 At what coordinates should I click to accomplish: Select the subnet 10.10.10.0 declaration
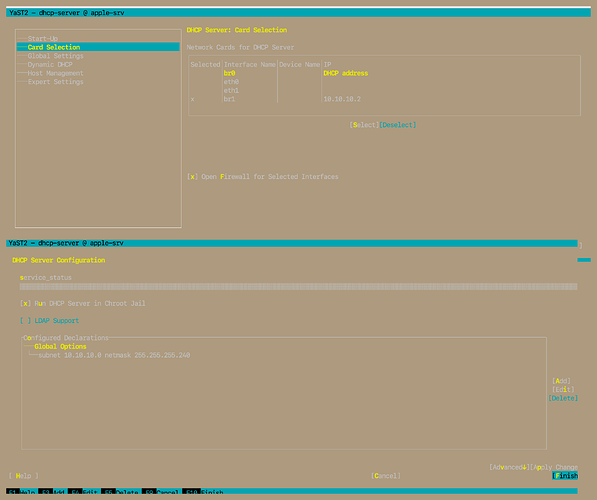114,355
